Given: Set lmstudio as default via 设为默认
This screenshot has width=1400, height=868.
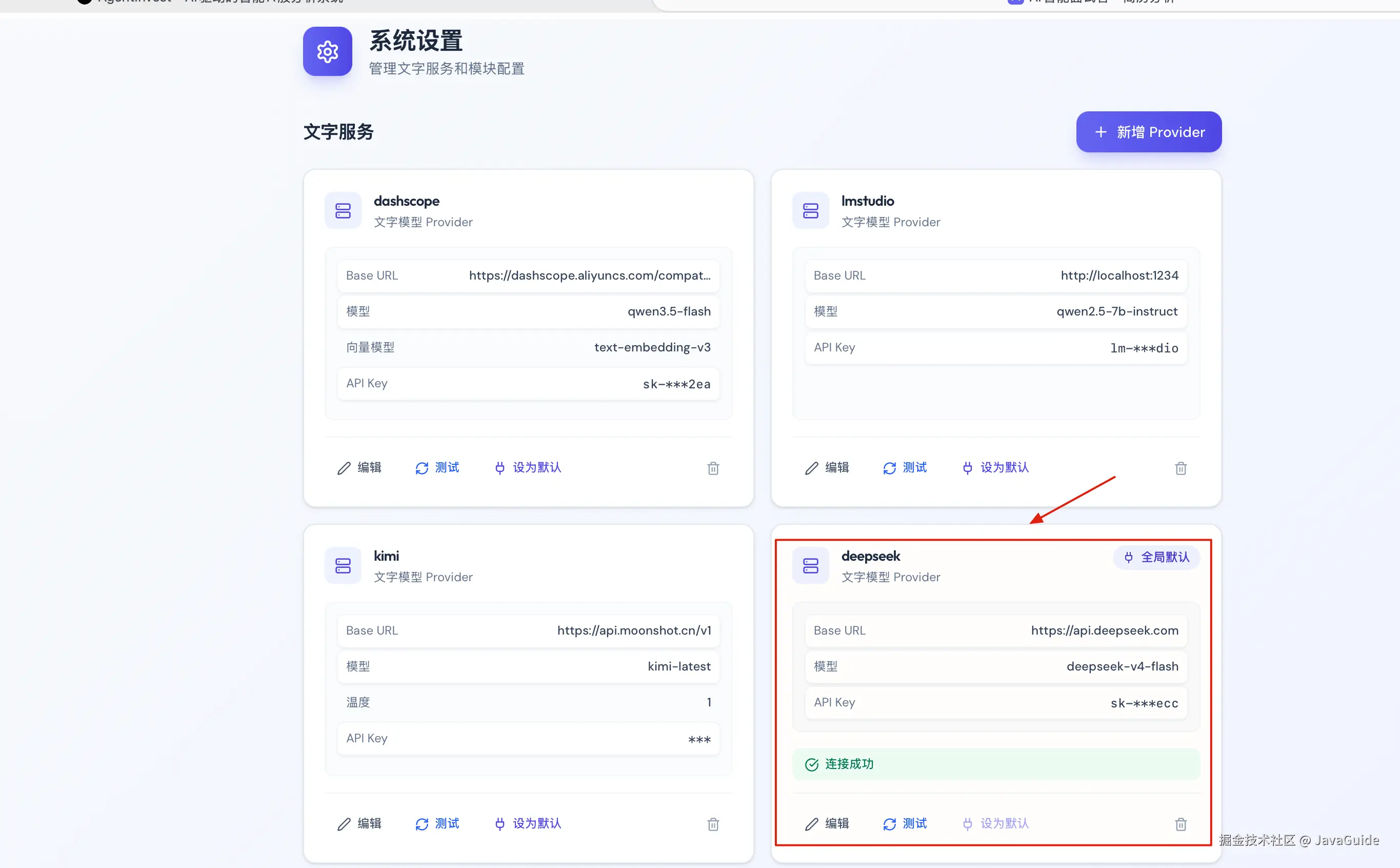Looking at the screenshot, I should point(995,468).
